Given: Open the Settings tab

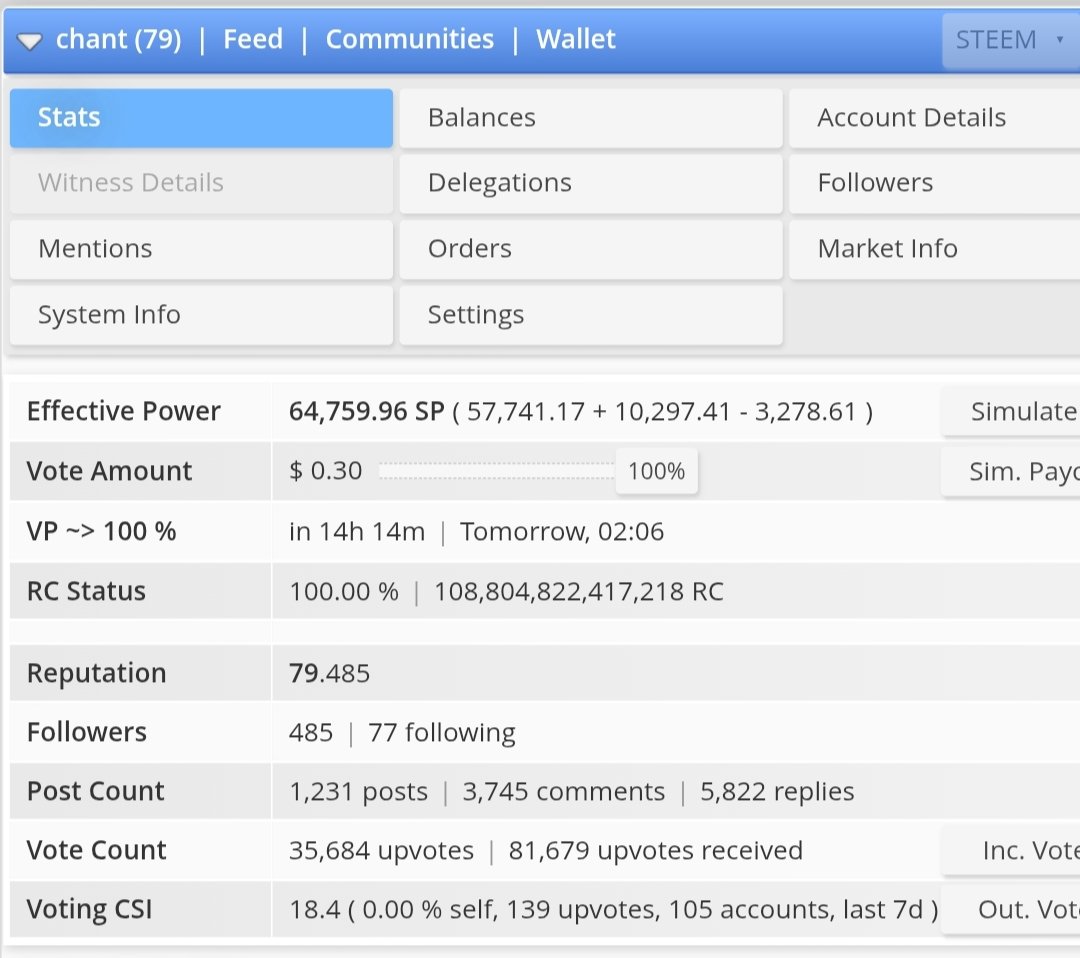Looking at the screenshot, I should click(591, 315).
